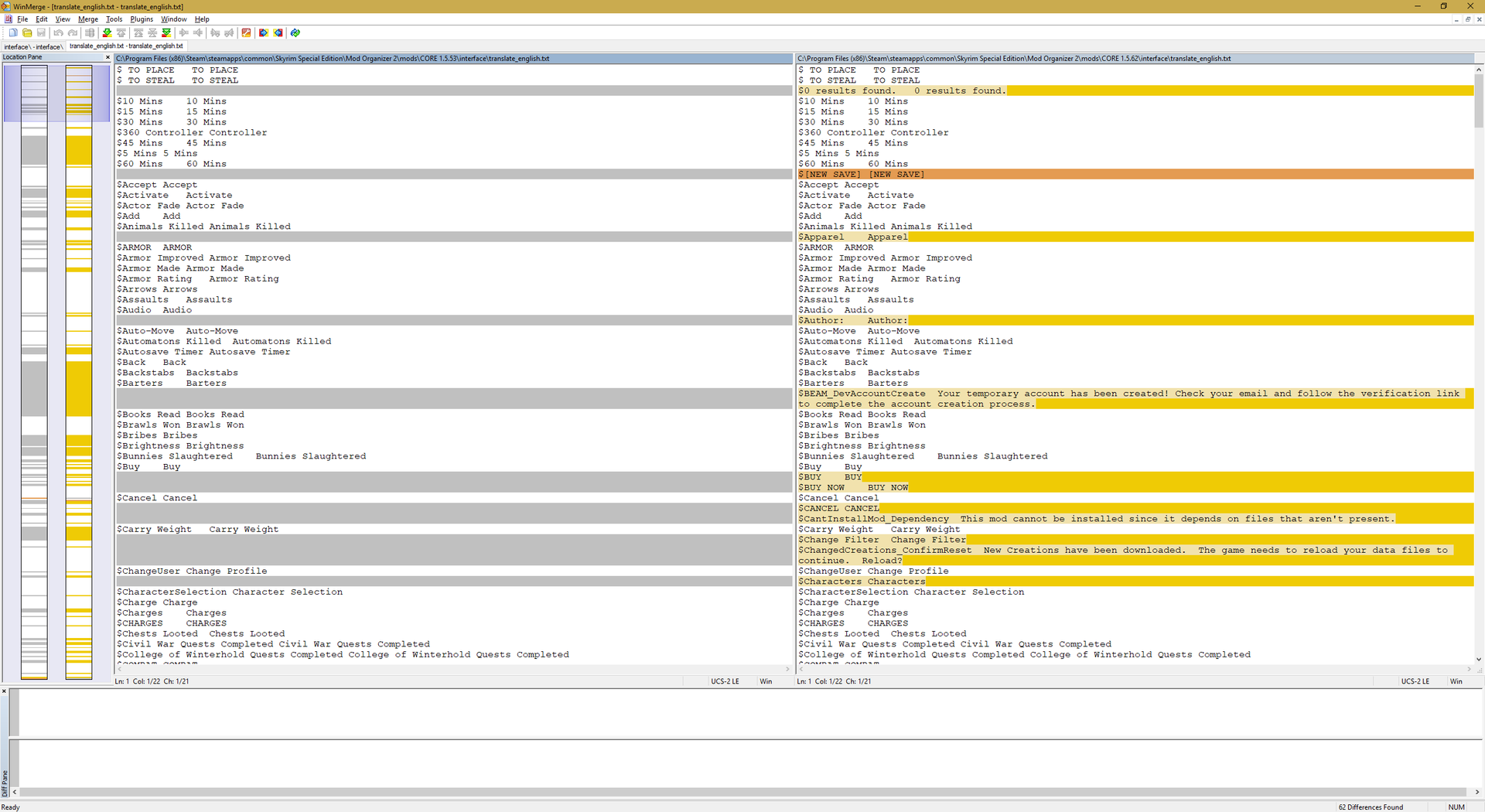Click the Open folder toolbar icon
1485x812 pixels.
tap(27, 32)
